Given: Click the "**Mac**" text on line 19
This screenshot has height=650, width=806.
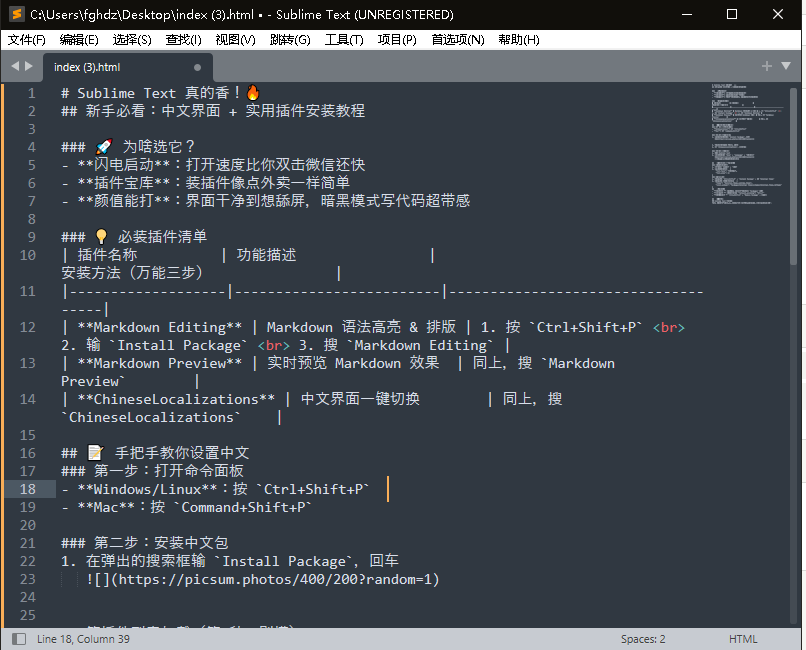Looking at the screenshot, I should 106,507.
